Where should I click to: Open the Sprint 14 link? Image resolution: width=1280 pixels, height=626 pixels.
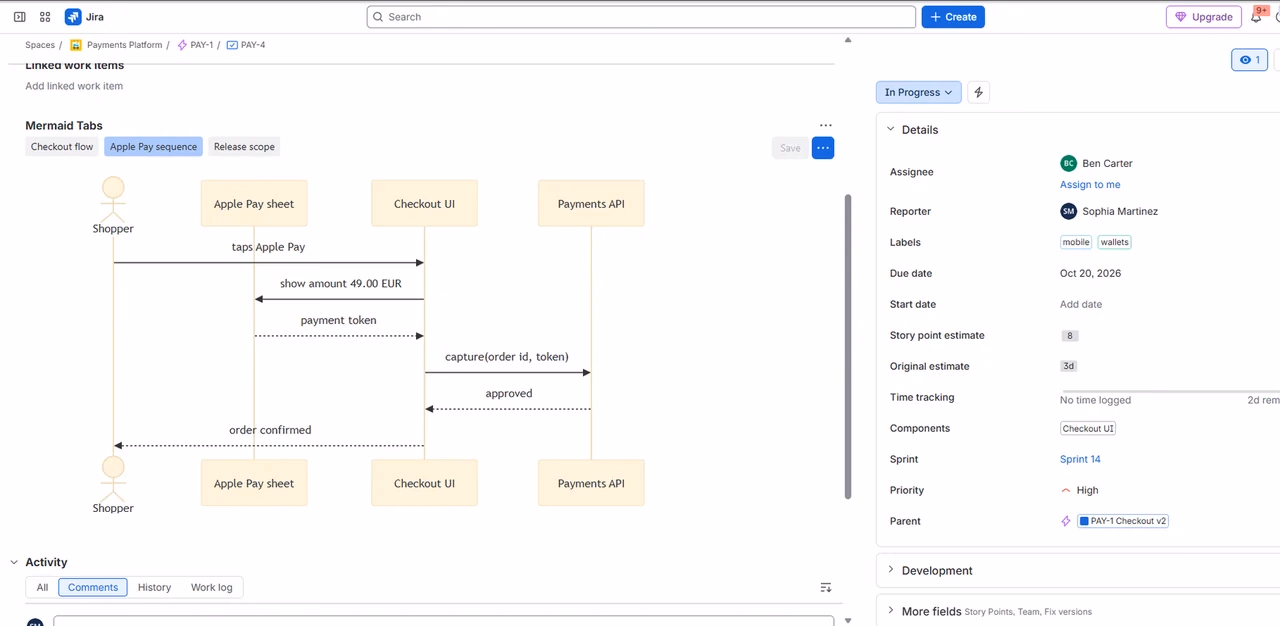click(x=1080, y=459)
